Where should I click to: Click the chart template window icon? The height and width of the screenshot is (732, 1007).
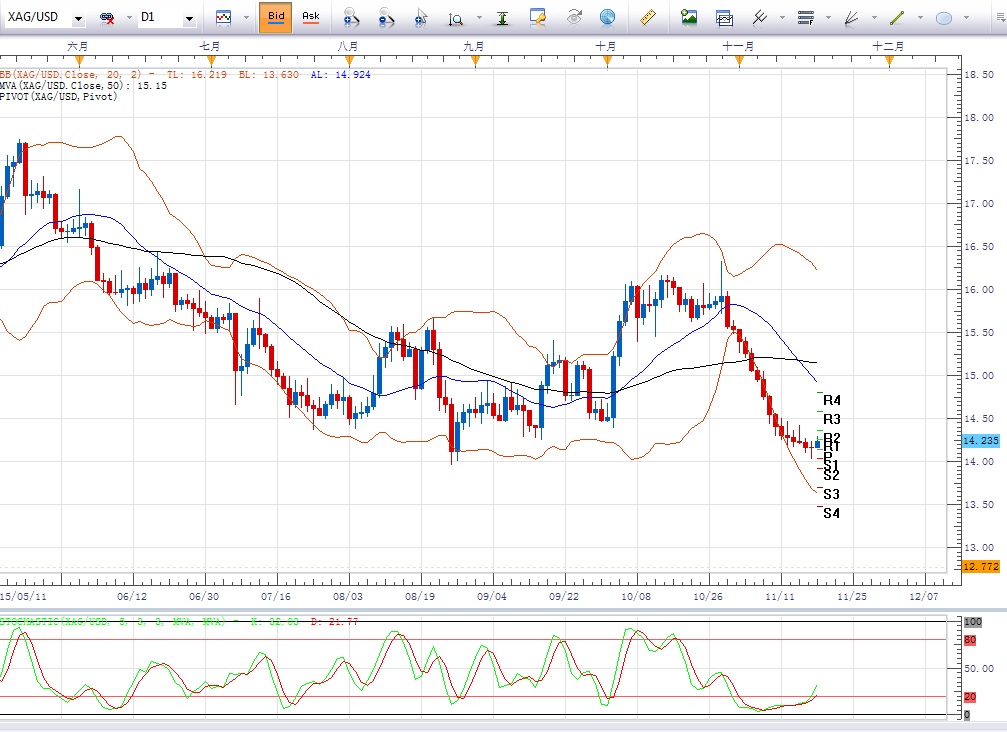[724, 18]
